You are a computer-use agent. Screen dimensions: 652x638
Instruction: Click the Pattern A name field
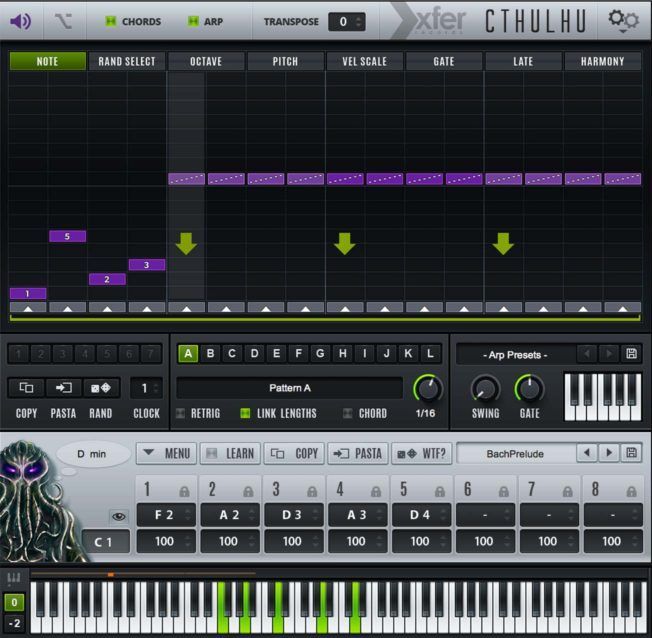click(290, 388)
